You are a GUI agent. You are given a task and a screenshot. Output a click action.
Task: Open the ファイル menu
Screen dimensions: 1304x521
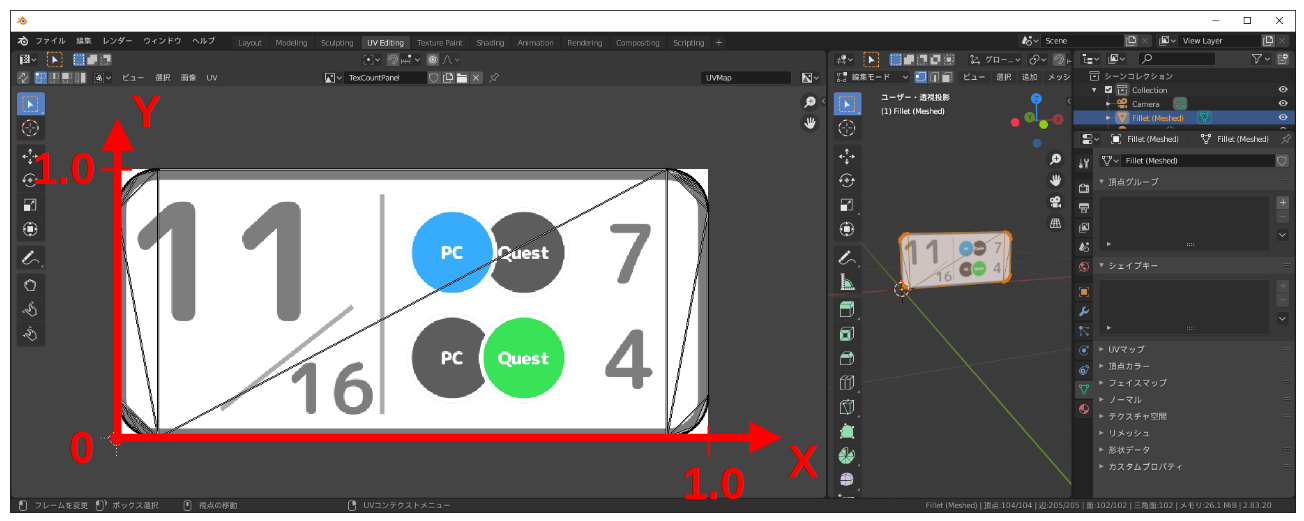[x=50, y=42]
